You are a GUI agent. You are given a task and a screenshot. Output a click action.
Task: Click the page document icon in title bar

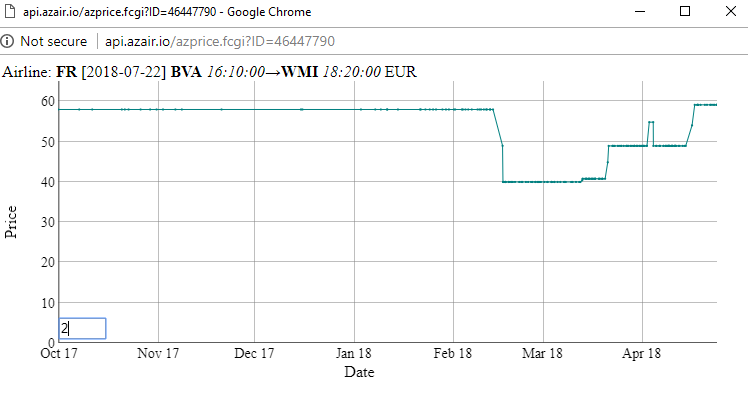pos(10,11)
